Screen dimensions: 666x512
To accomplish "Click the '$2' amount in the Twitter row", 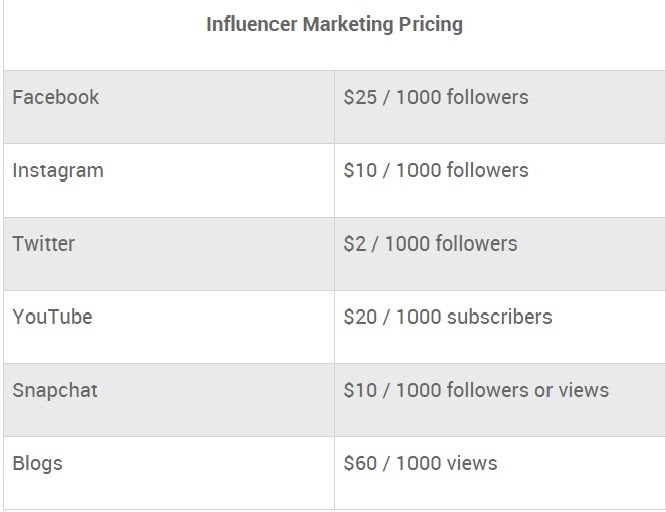I will (355, 243).
